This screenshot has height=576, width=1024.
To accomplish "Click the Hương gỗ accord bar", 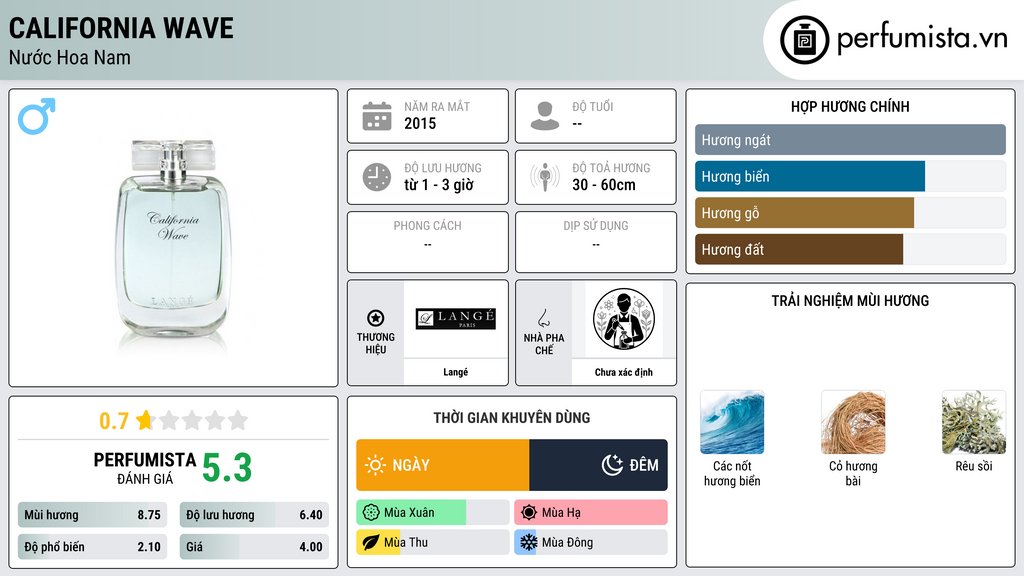I will click(x=850, y=213).
